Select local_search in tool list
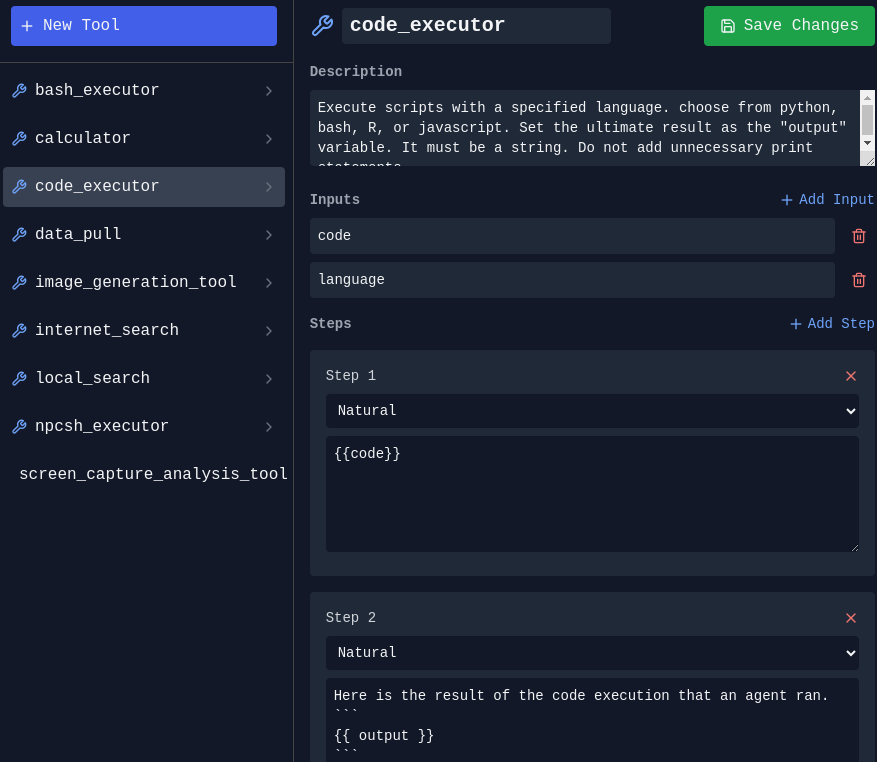The image size is (877, 762). coord(144,379)
